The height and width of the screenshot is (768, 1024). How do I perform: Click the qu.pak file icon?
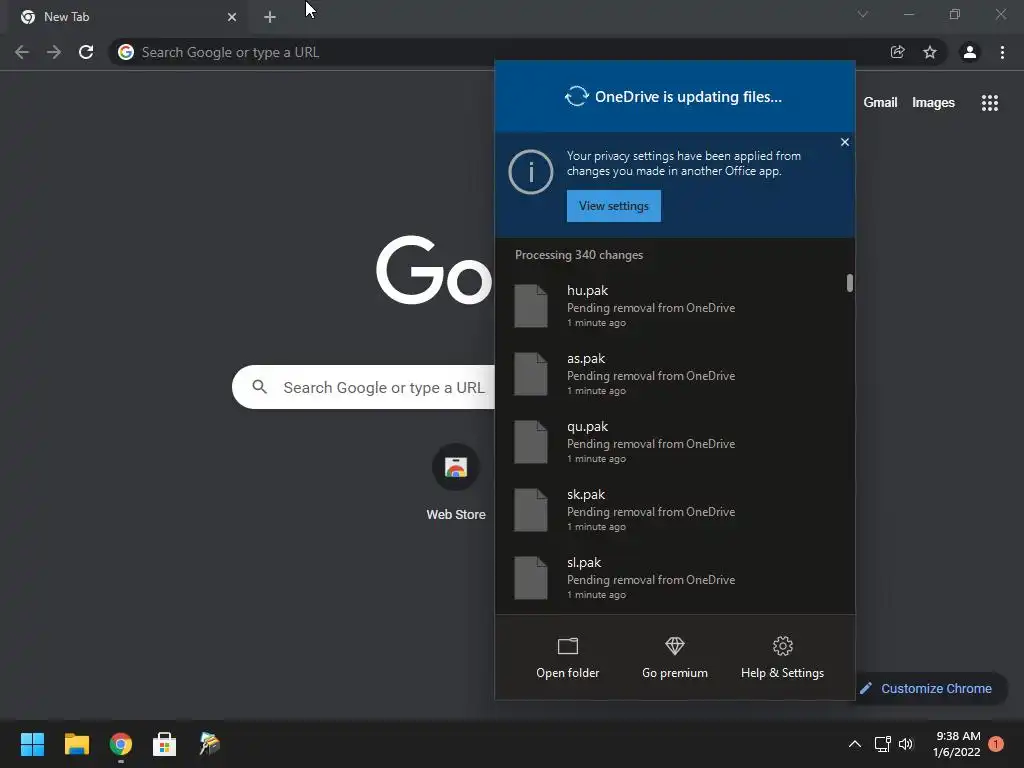[530, 441]
